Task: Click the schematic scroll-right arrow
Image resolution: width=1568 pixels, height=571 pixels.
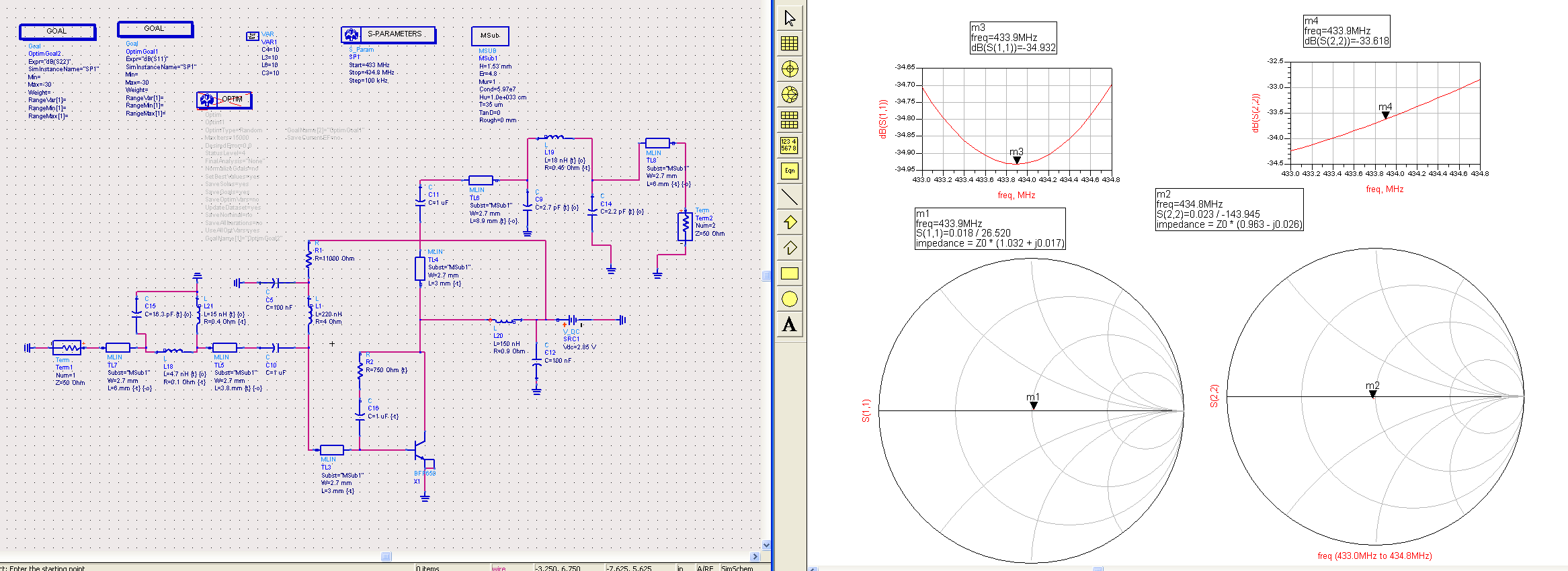Action: coord(755,556)
